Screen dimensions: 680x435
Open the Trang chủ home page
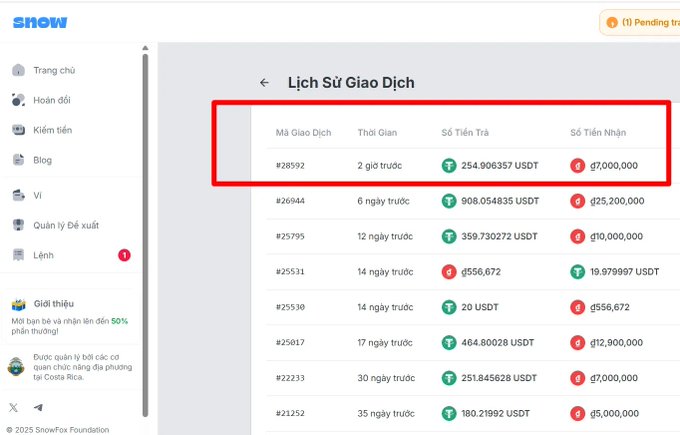tap(54, 70)
